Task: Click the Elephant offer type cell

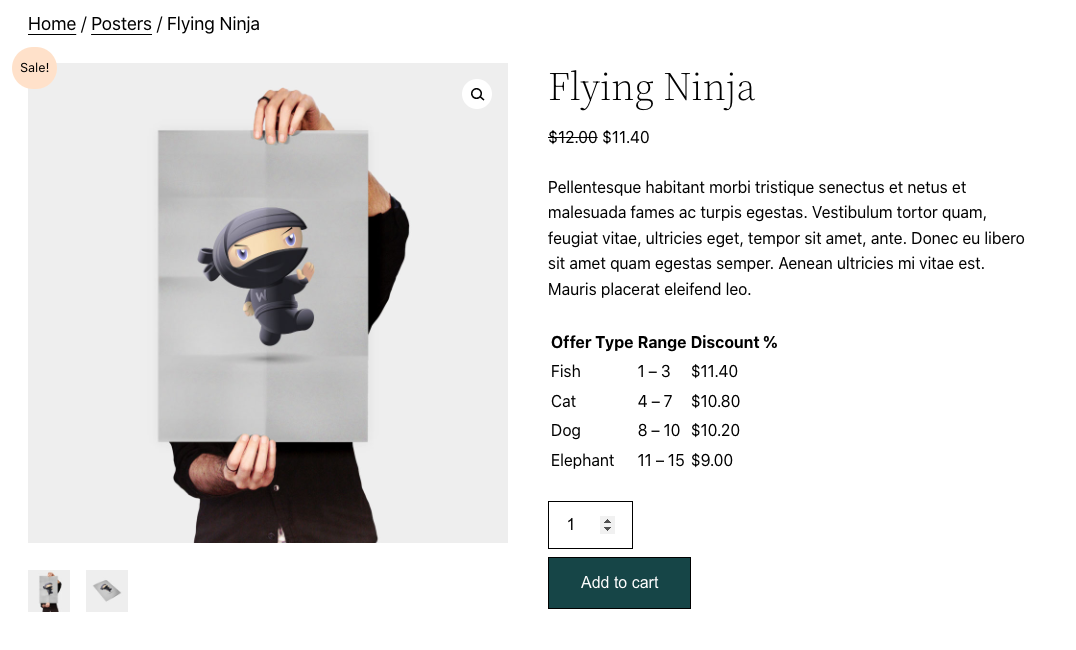Action: pyautogui.click(x=582, y=461)
